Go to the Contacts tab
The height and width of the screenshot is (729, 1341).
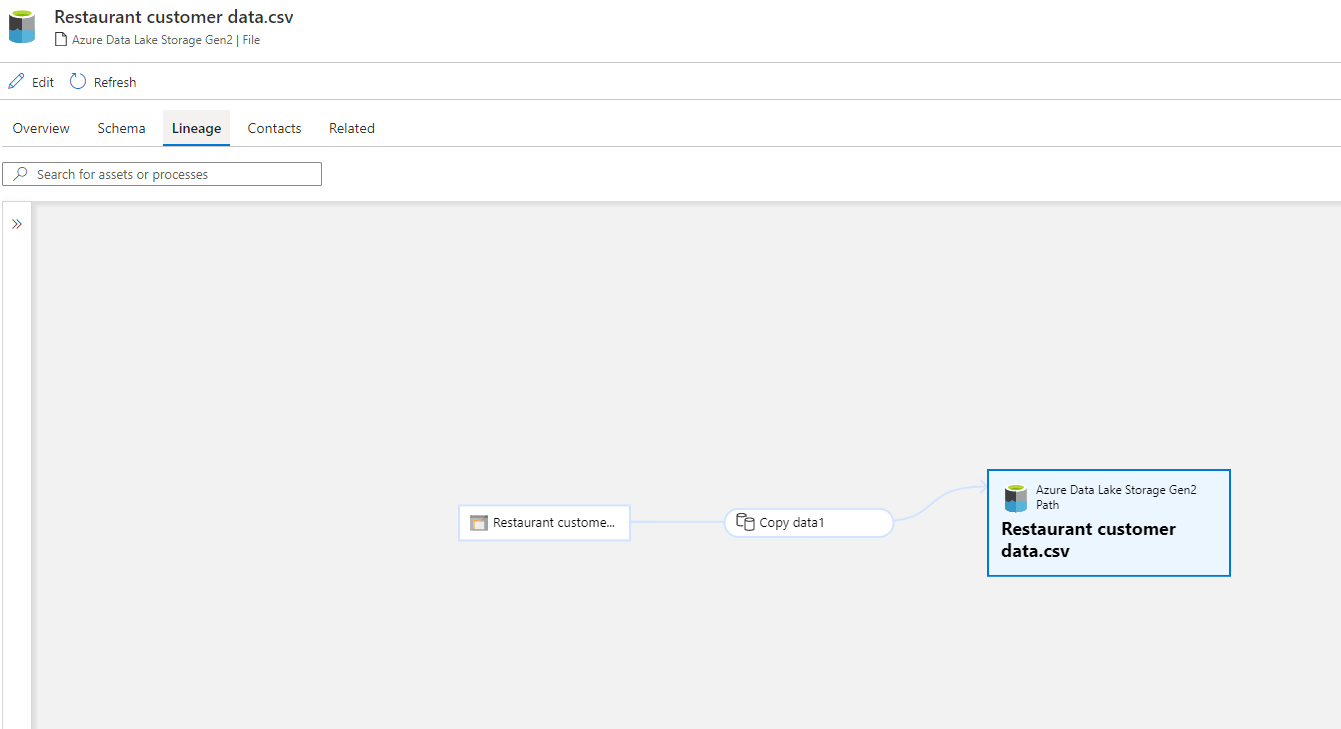[x=275, y=128]
